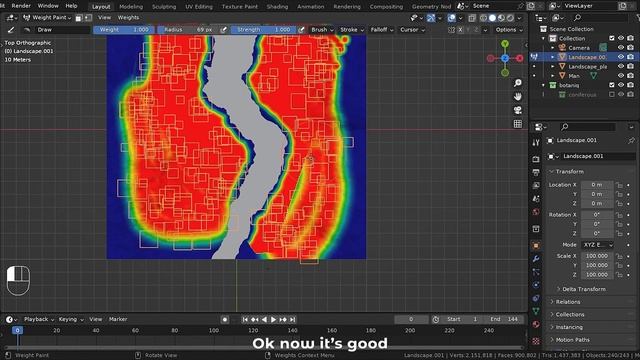Screen dimensions: 640x360
Task: Switch to solid viewport shading
Action: click(493, 18)
